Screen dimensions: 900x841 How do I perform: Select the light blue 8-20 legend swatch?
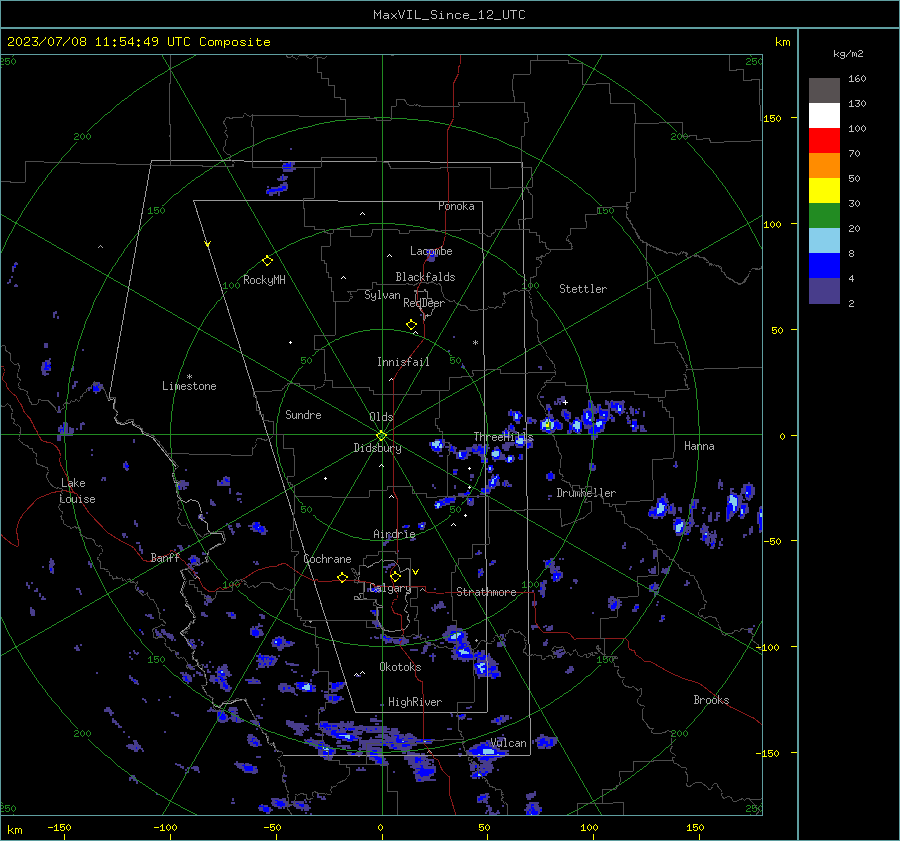click(x=824, y=241)
